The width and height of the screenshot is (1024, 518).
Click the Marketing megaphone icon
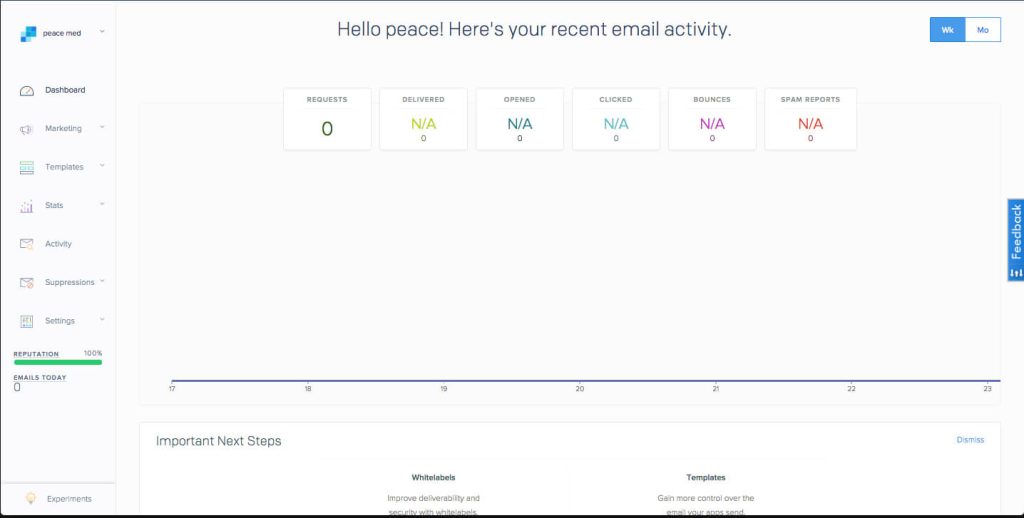click(x=27, y=129)
